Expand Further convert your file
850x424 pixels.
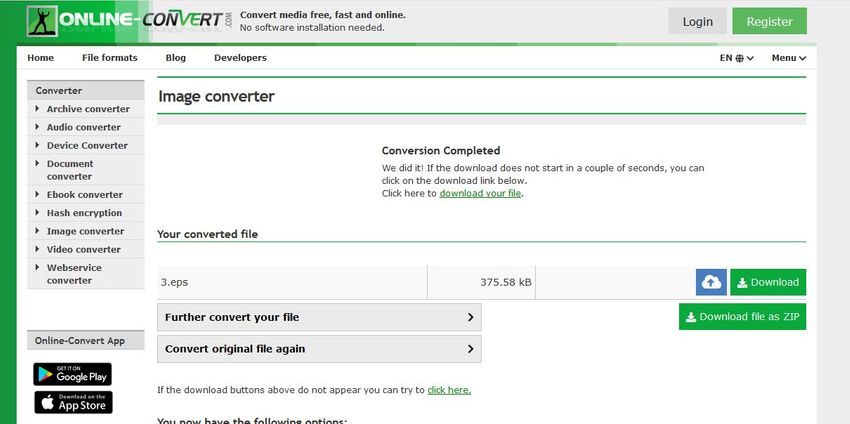click(x=319, y=317)
